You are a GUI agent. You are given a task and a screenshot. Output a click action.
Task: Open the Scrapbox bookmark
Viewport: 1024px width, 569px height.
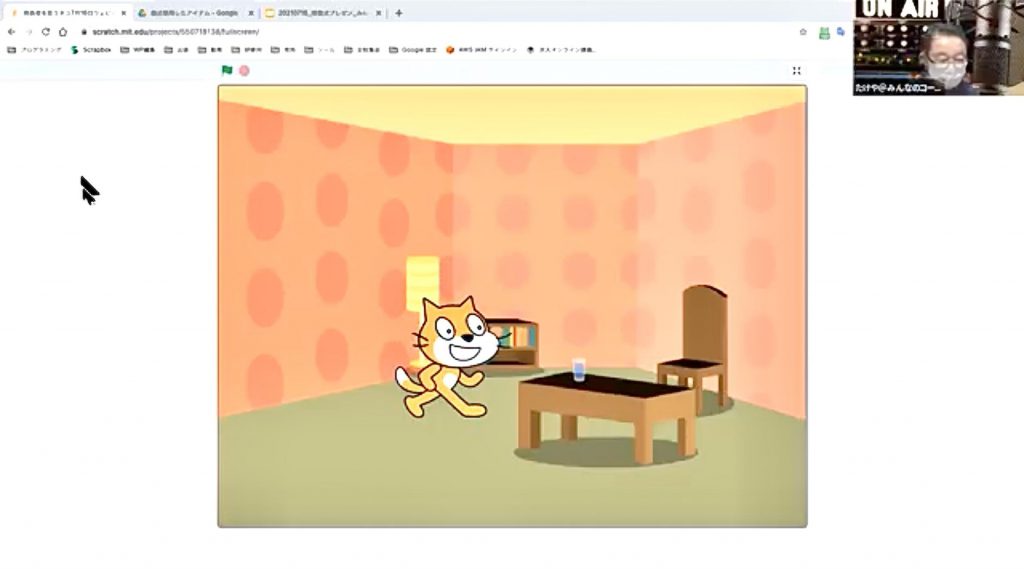(x=91, y=50)
